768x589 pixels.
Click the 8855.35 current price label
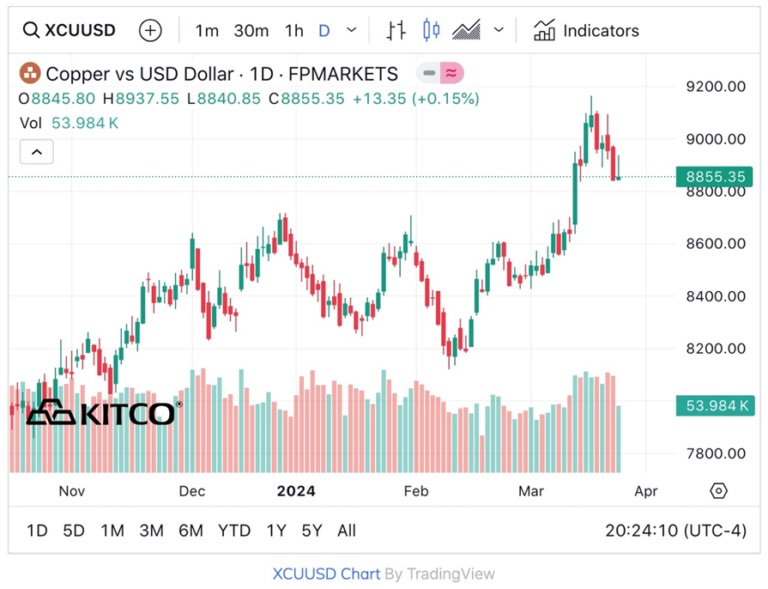(715, 176)
